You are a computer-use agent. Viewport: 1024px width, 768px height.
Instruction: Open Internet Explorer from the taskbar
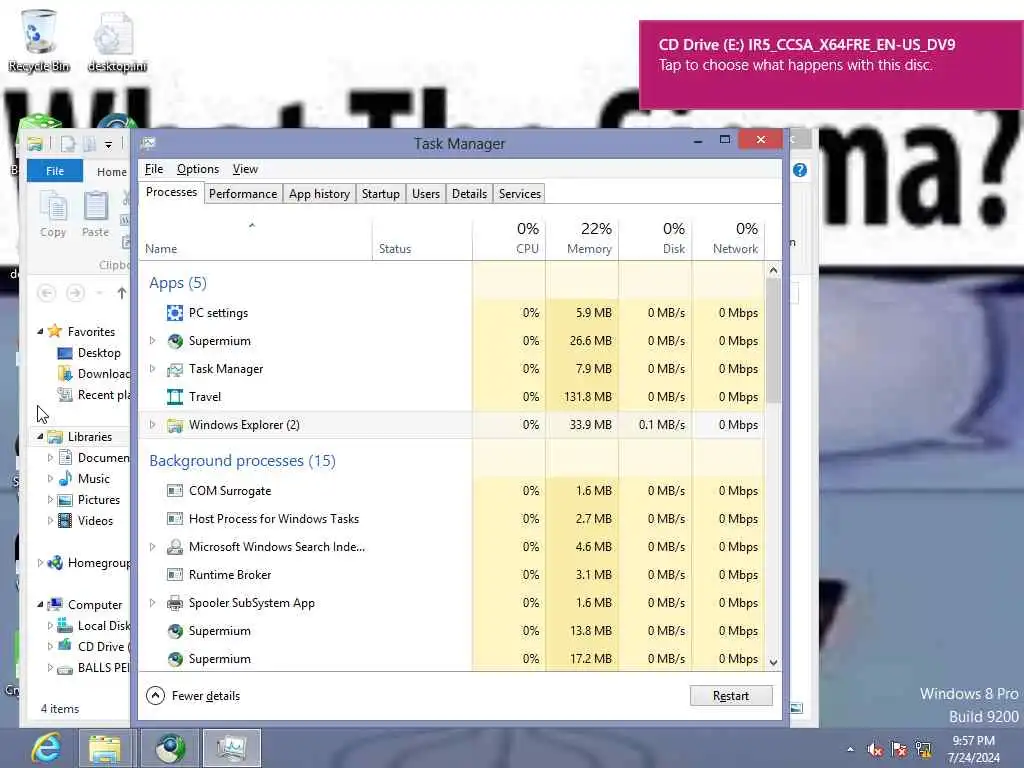tap(46, 748)
